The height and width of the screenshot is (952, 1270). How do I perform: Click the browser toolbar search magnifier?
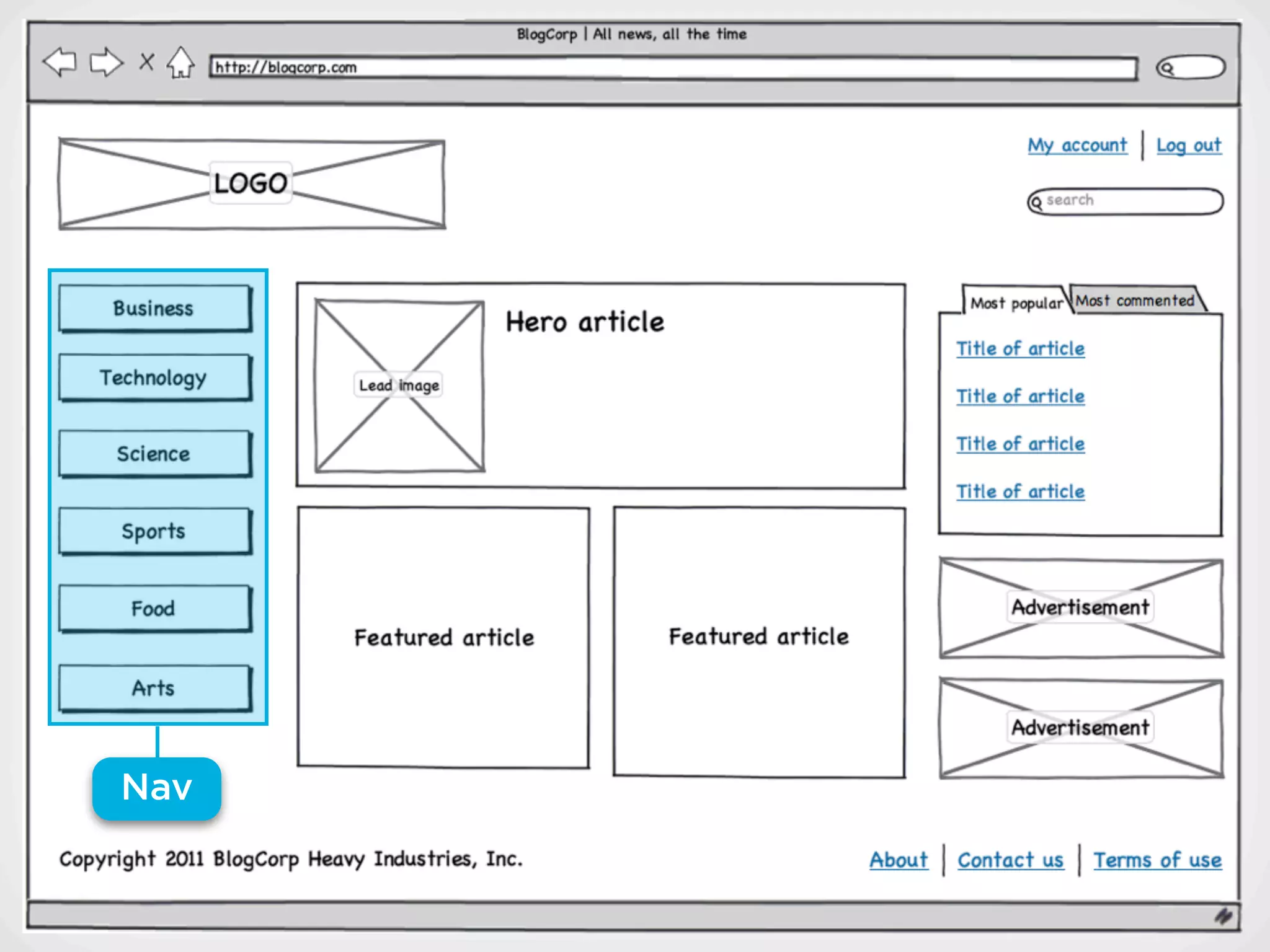pos(1167,68)
